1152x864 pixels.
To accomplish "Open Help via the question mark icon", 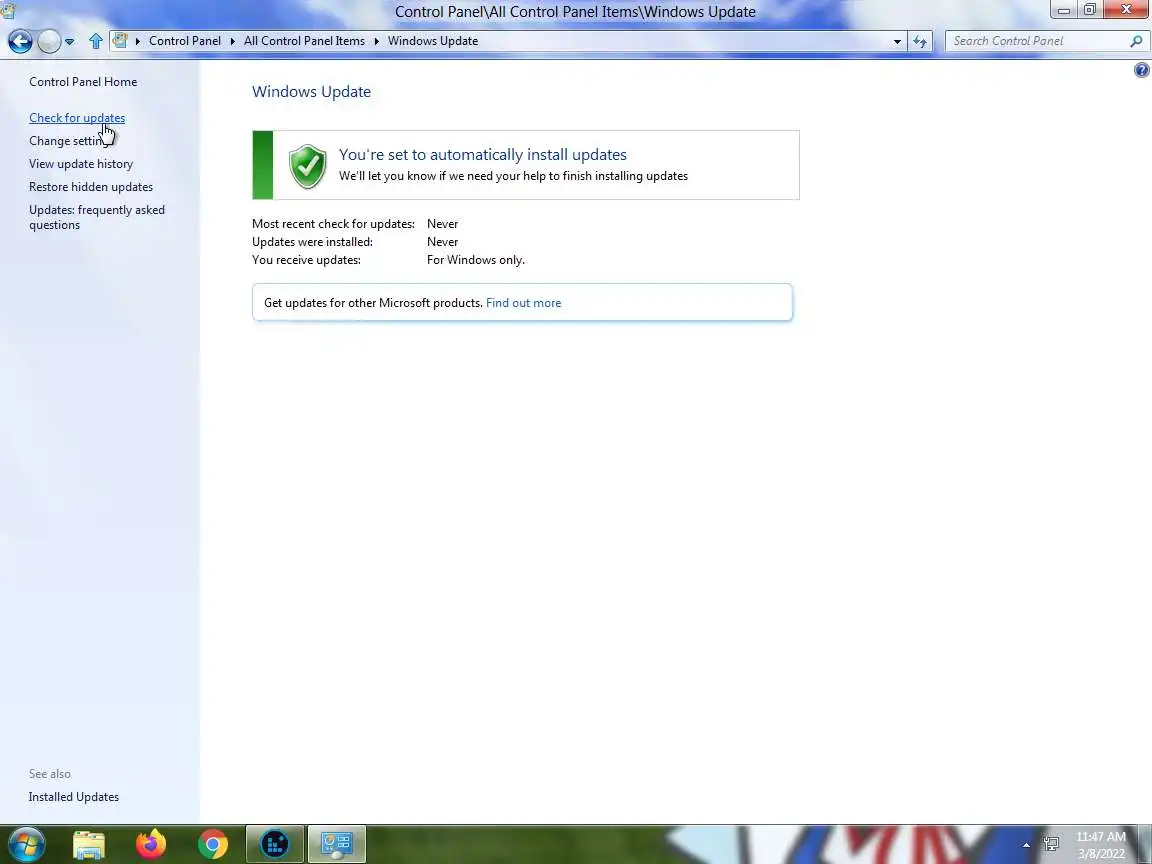I will [1142, 70].
